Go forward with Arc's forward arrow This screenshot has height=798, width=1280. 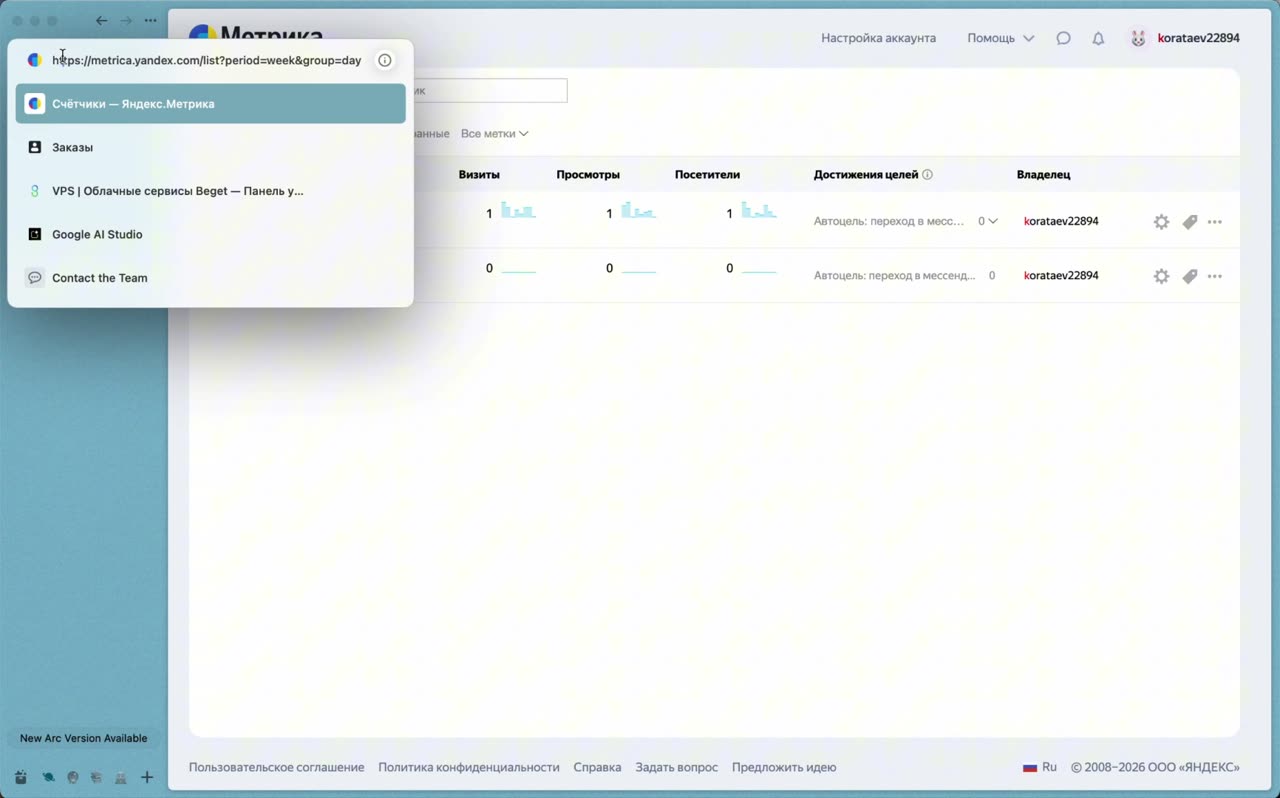pyautogui.click(x=126, y=20)
